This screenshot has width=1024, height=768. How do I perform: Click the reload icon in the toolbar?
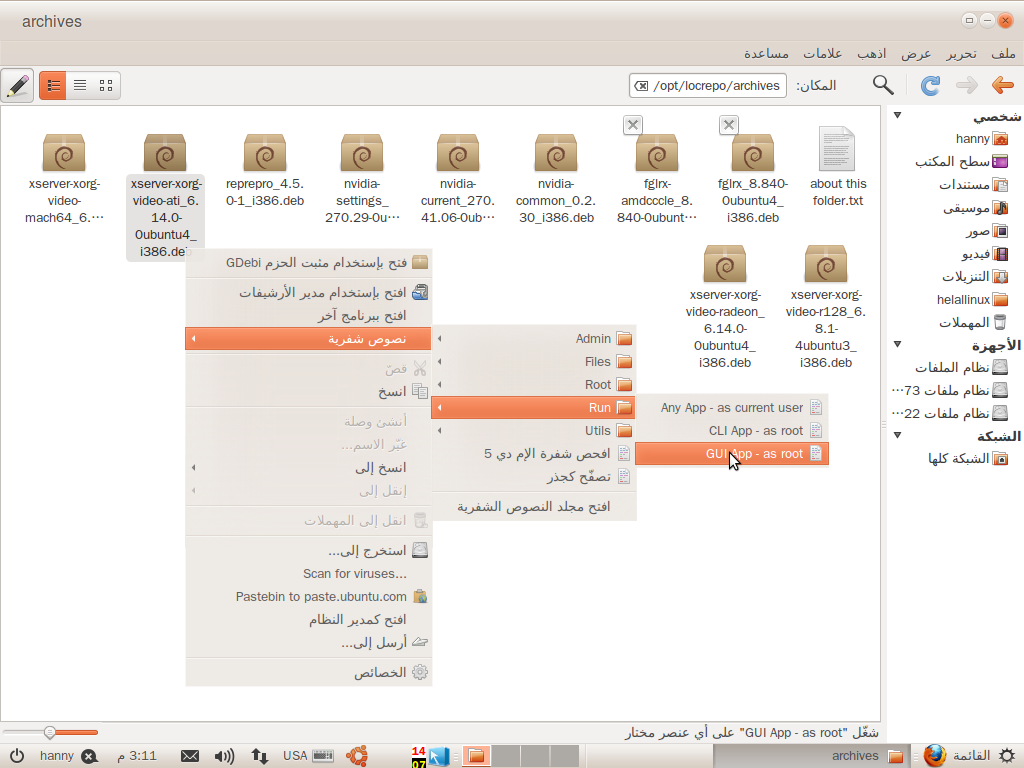coord(930,86)
